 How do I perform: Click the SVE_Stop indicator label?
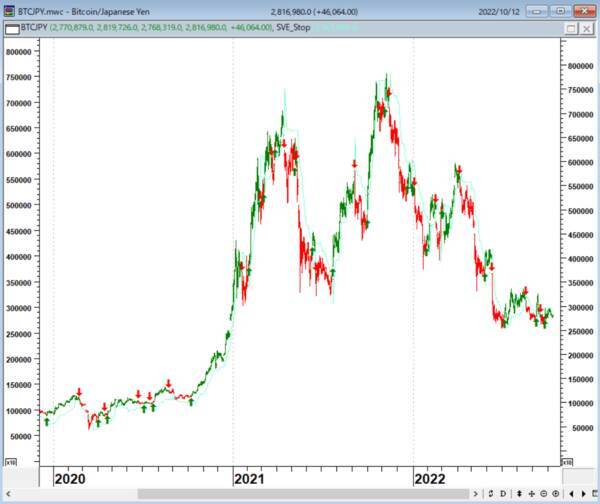click(293, 28)
